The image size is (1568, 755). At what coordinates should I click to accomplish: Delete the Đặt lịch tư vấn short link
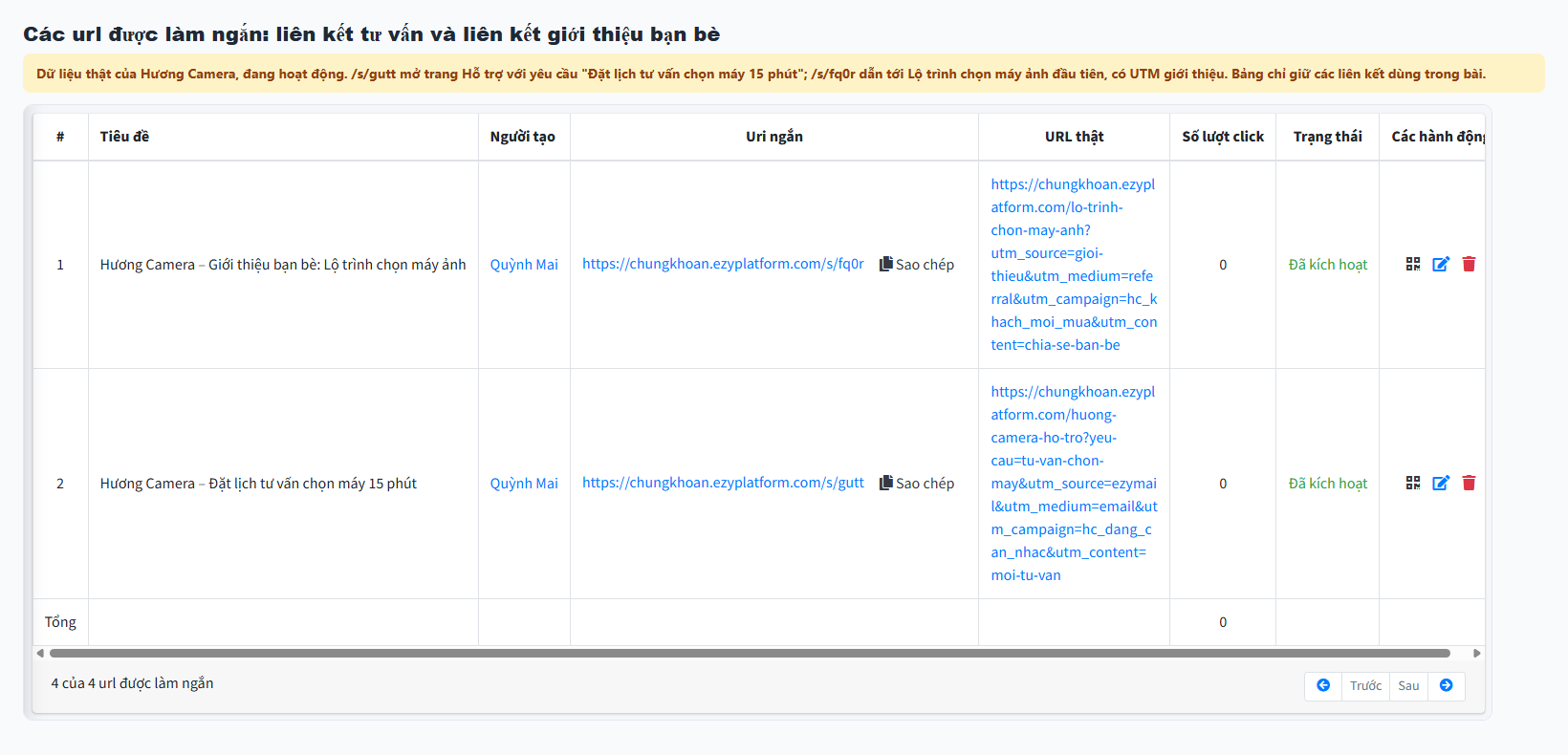(1469, 483)
